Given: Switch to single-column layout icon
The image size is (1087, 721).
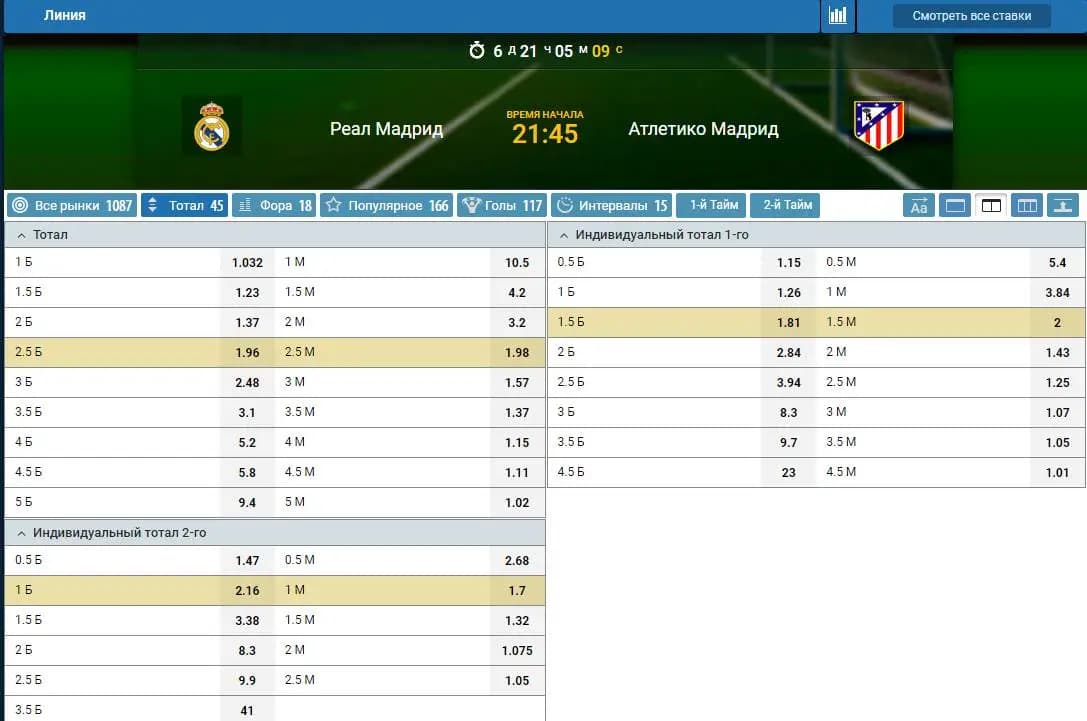Looking at the screenshot, I should (x=955, y=205).
